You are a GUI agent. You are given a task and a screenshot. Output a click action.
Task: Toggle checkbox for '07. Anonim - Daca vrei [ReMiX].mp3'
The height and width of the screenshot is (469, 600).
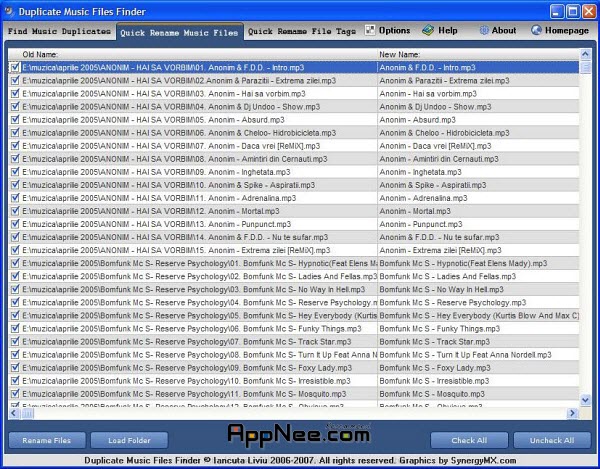pos(15,146)
